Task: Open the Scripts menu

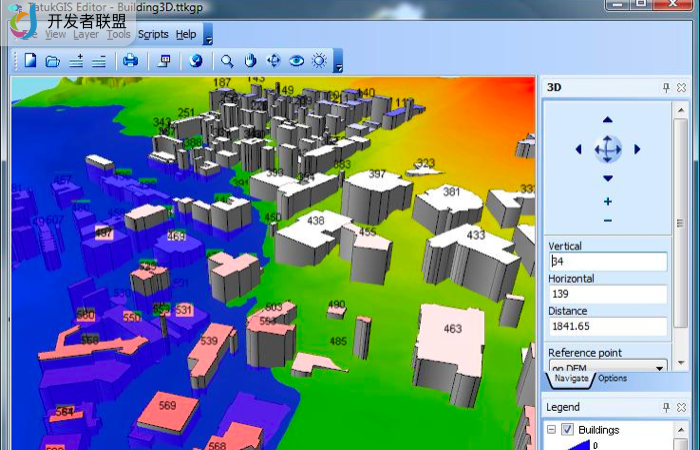Action: 153,34
